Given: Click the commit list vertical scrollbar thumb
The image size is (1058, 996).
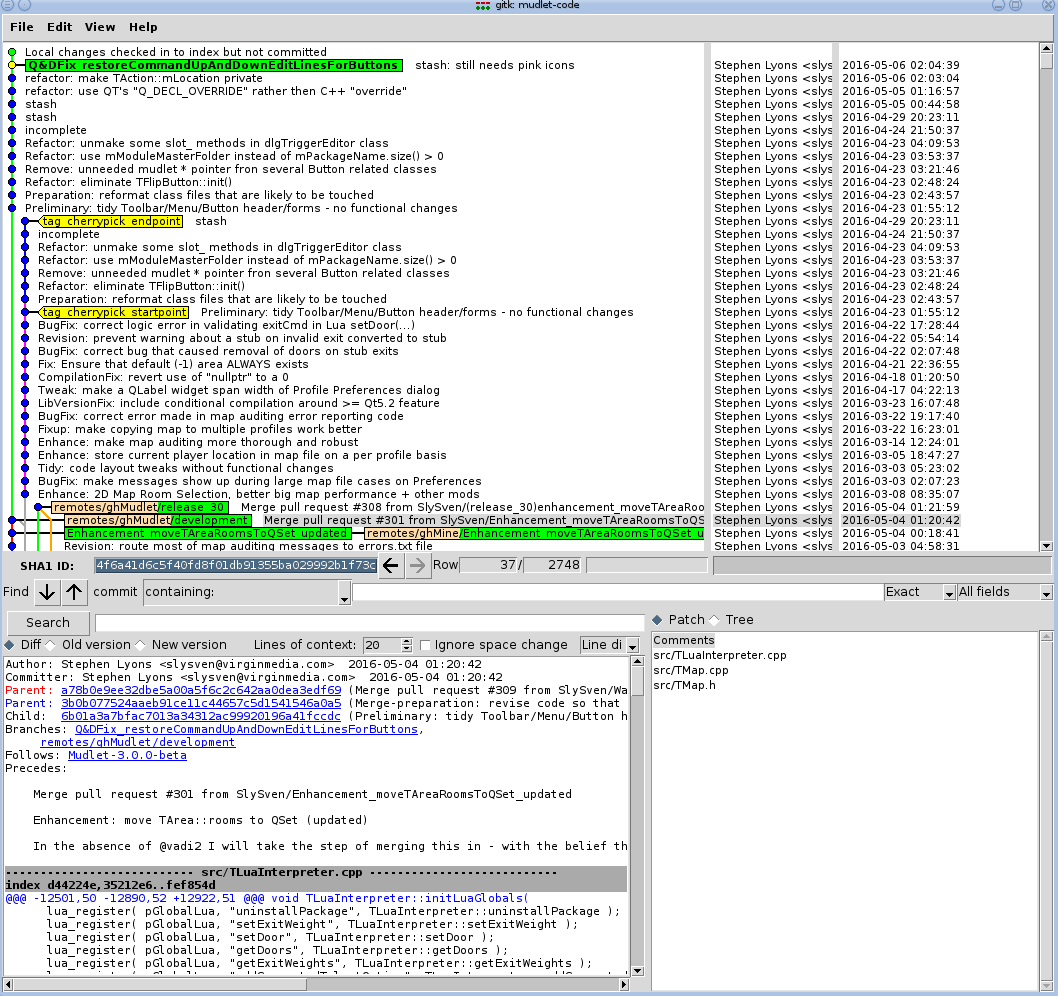Looking at the screenshot, I should click(x=1047, y=61).
